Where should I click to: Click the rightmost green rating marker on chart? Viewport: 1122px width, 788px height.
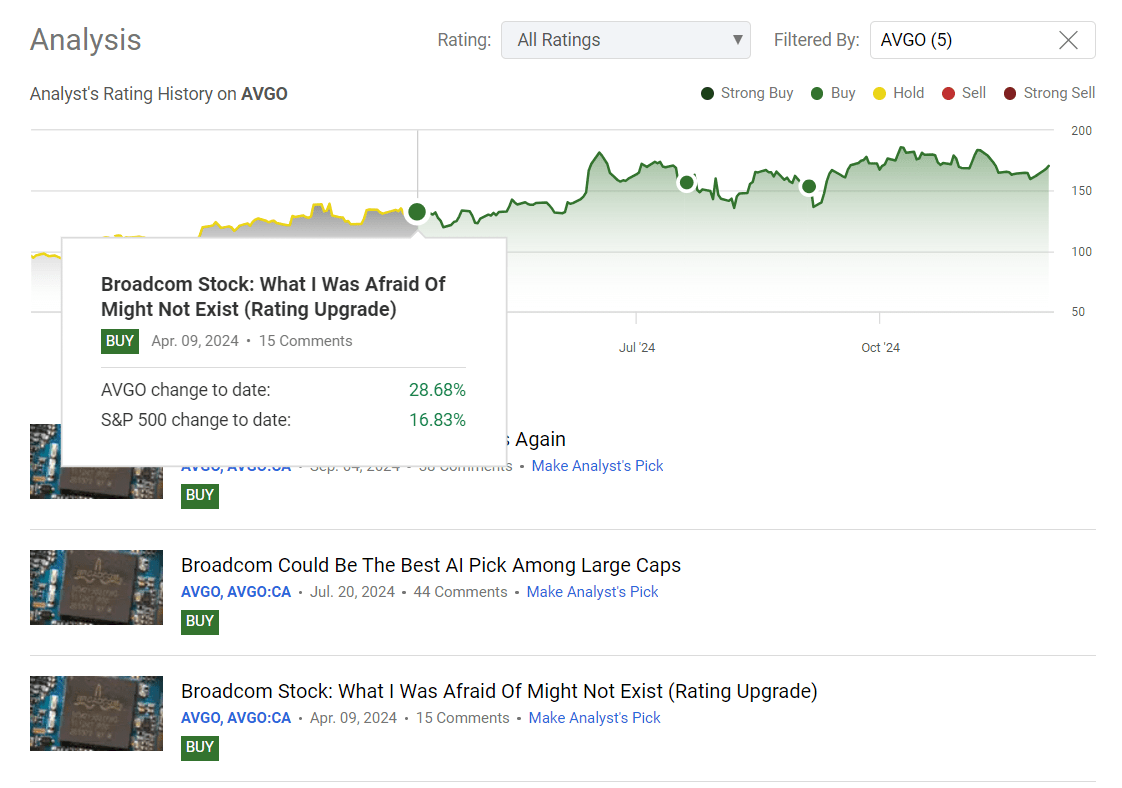click(807, 187)
